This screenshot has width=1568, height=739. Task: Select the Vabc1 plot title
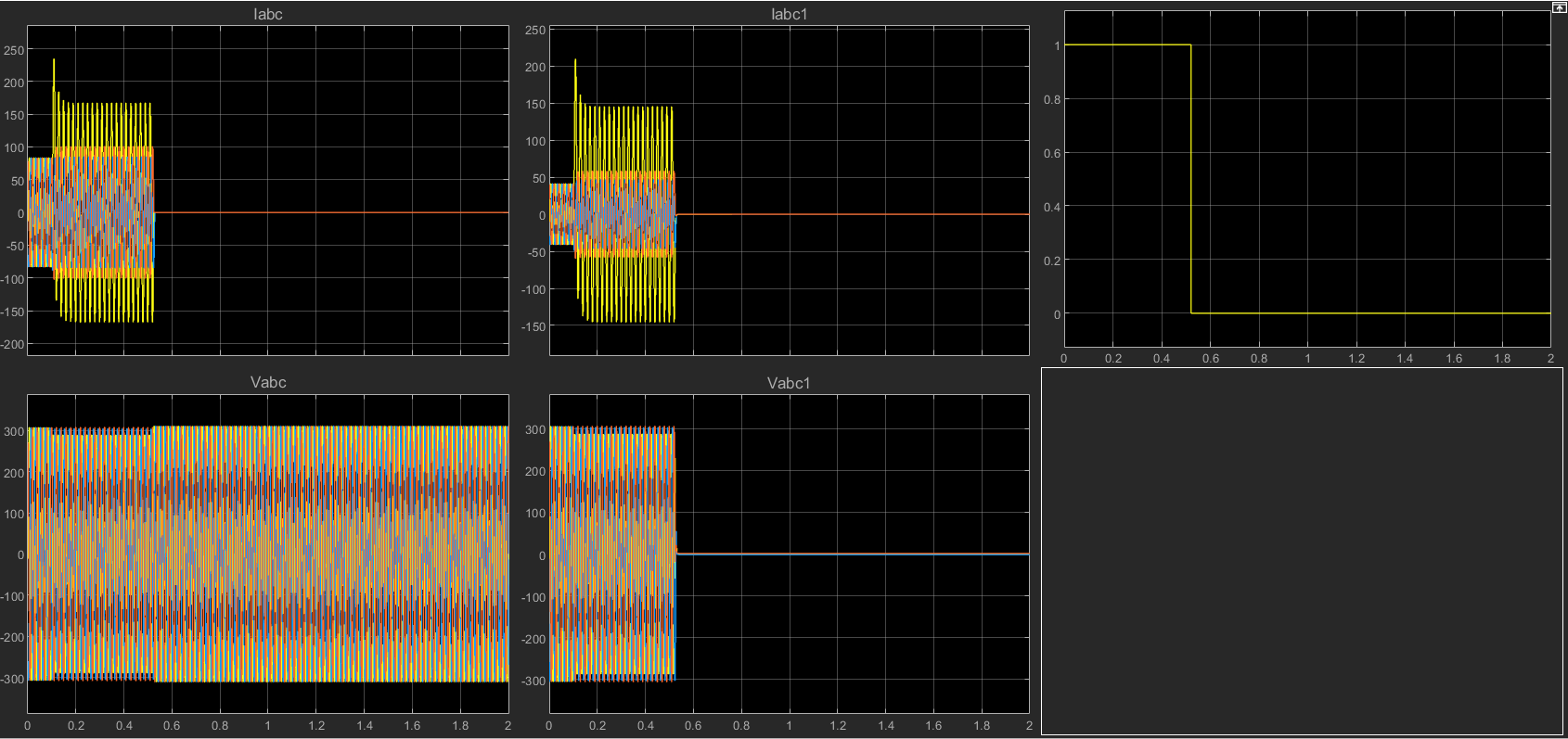[x=790, y=383]
